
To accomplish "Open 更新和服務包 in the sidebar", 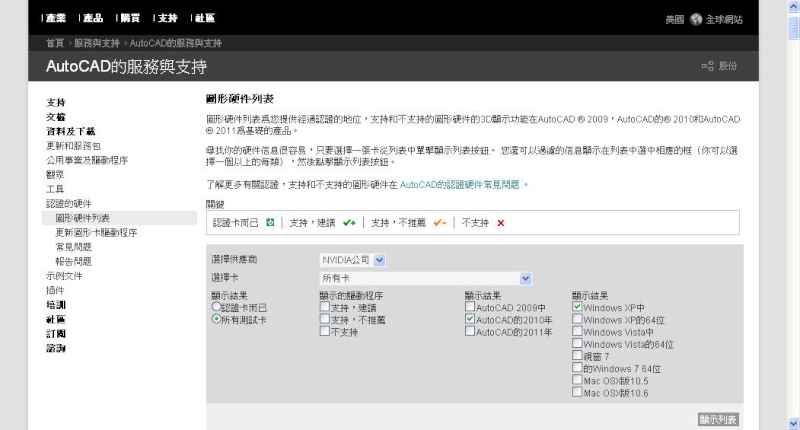I will (73, 146).
